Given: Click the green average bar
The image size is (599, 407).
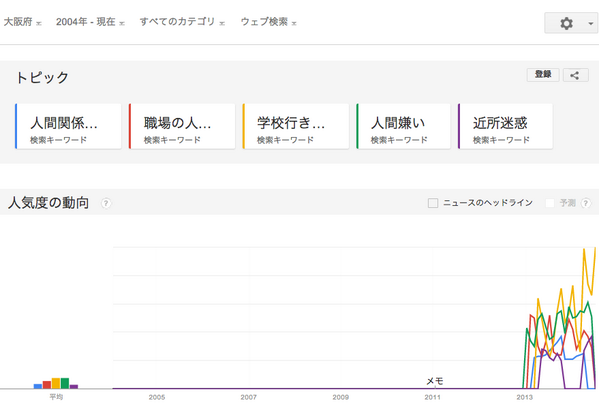Looking at the screenshot, I should pyautogui.click(x=65, y=383).
